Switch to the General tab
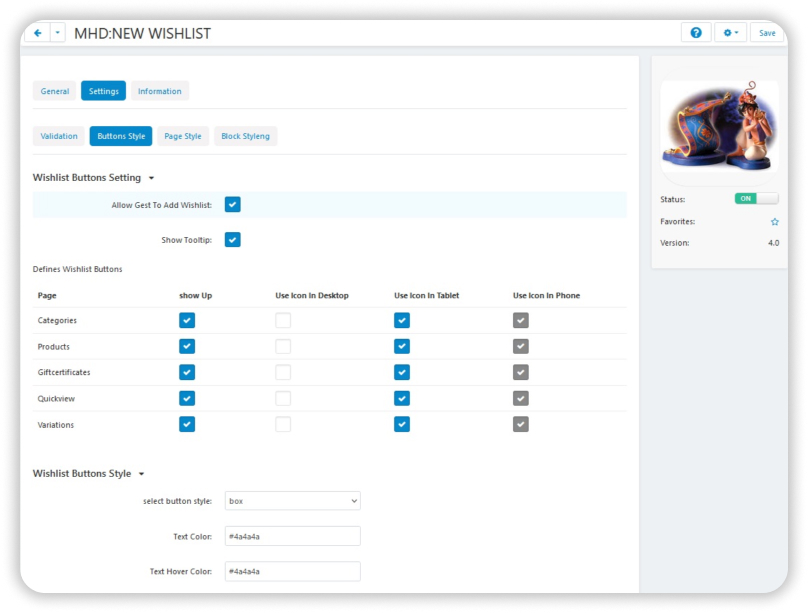Viewport: 808px width, 613px height. coord(55,91)
